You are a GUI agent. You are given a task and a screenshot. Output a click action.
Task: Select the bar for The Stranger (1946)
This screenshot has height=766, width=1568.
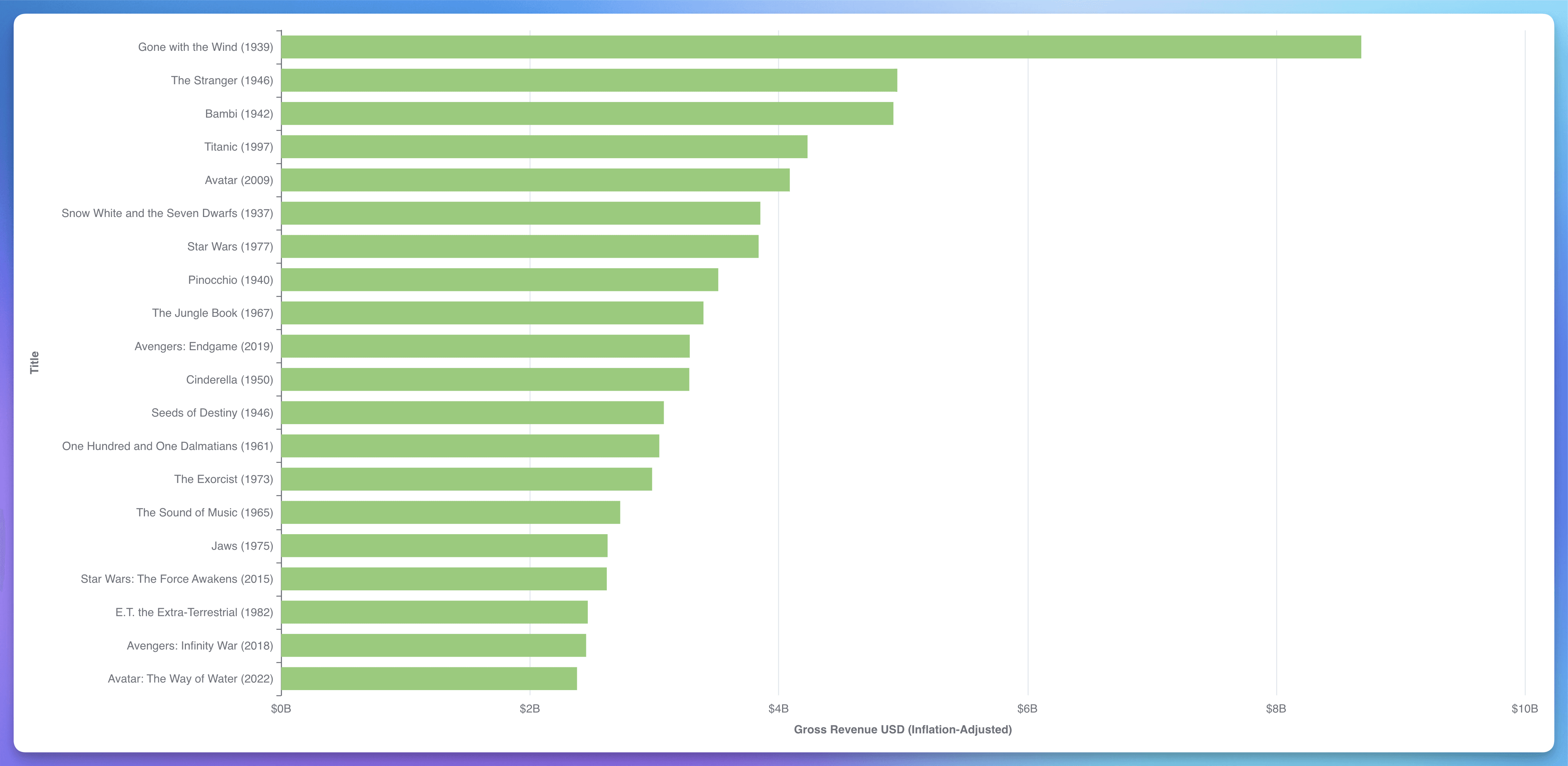[x=589, y=80]
